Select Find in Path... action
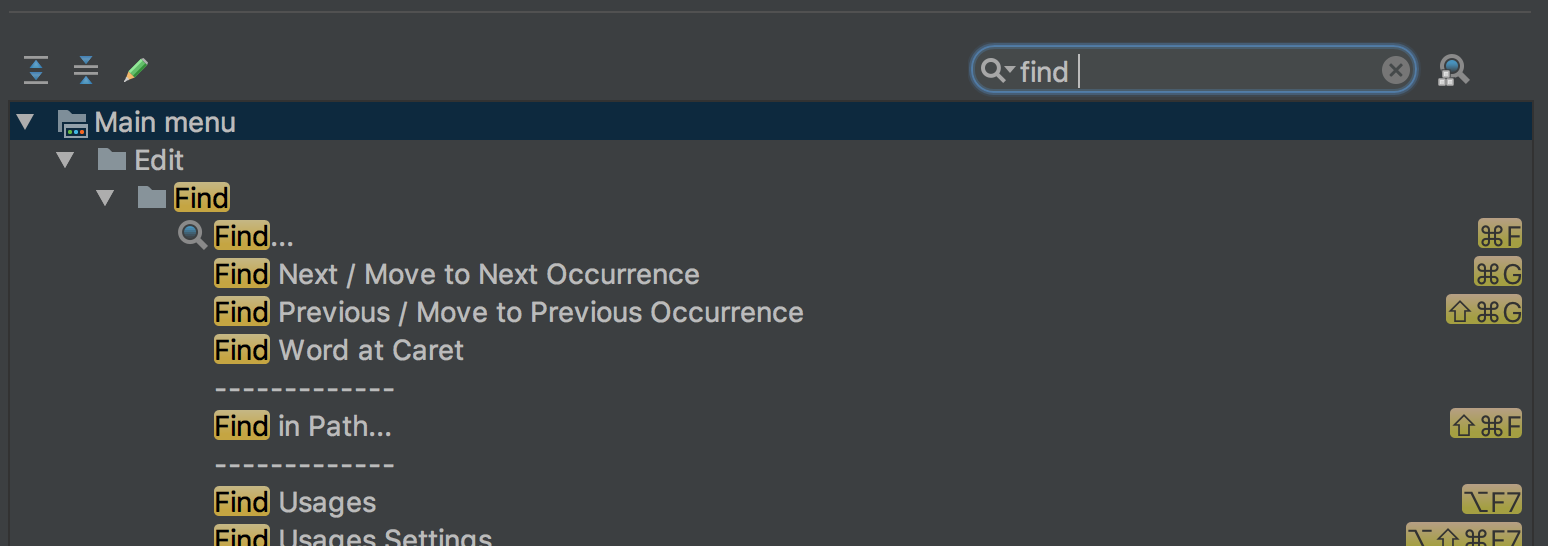The height and width of the screenshot is (546, 1548). click(x=303, y=426)
